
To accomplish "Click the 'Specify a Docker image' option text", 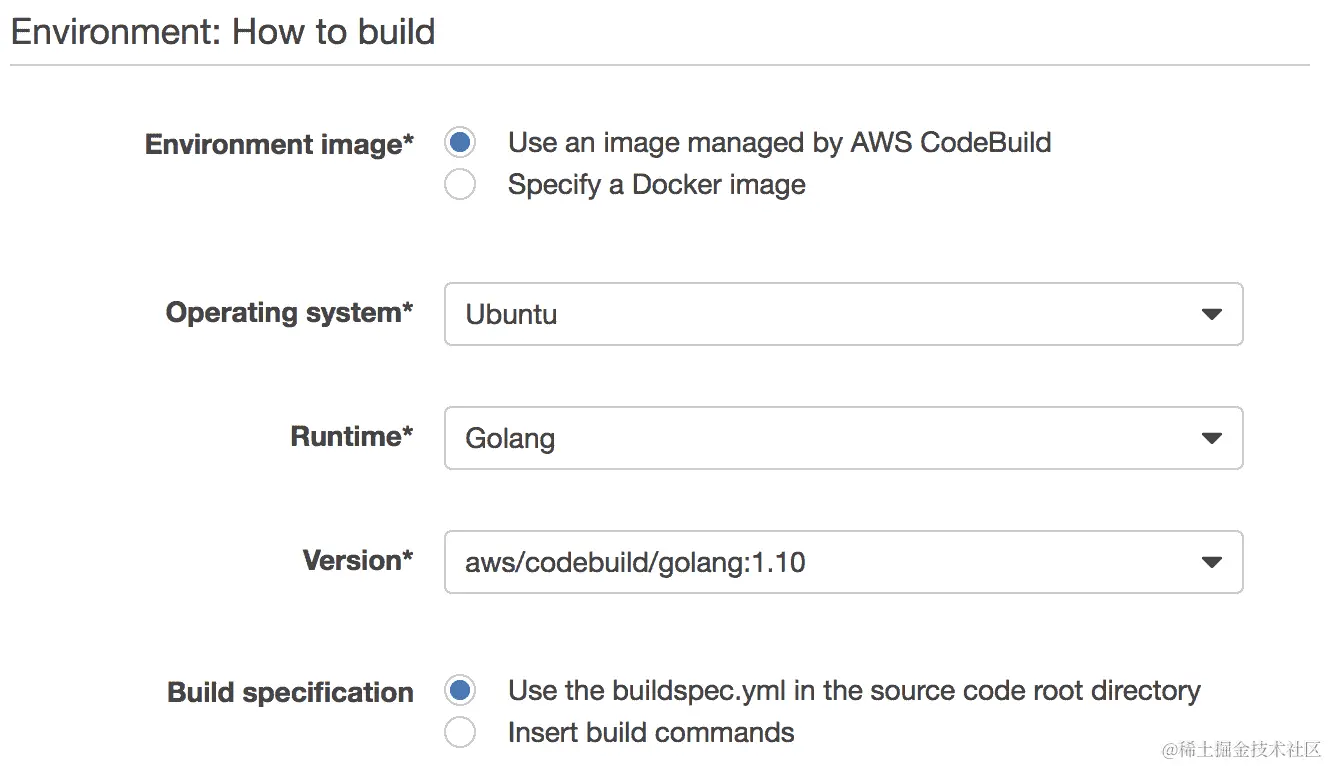I will 656,185.
